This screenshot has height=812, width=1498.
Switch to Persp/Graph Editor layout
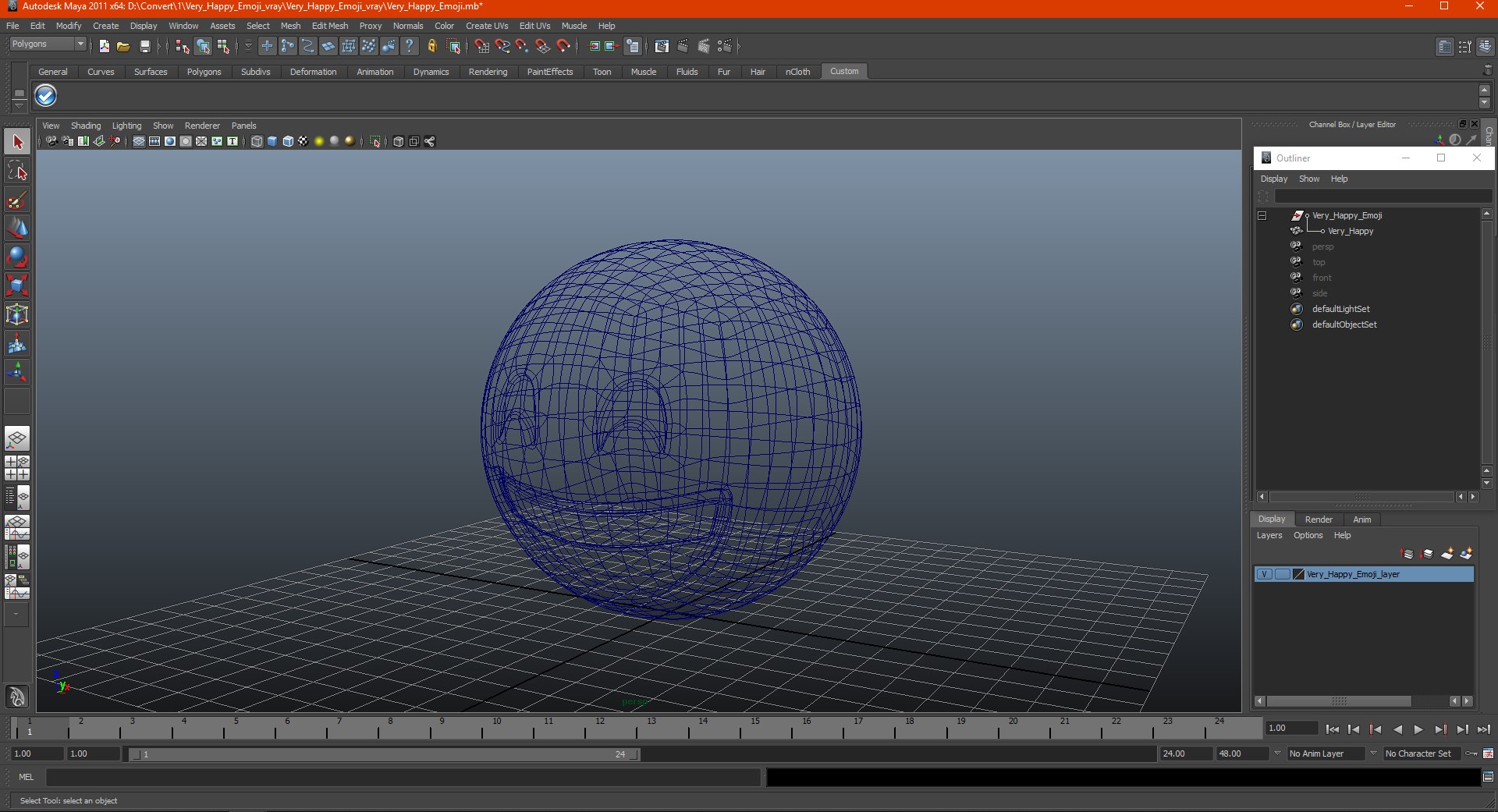click(x=17, y=527)
